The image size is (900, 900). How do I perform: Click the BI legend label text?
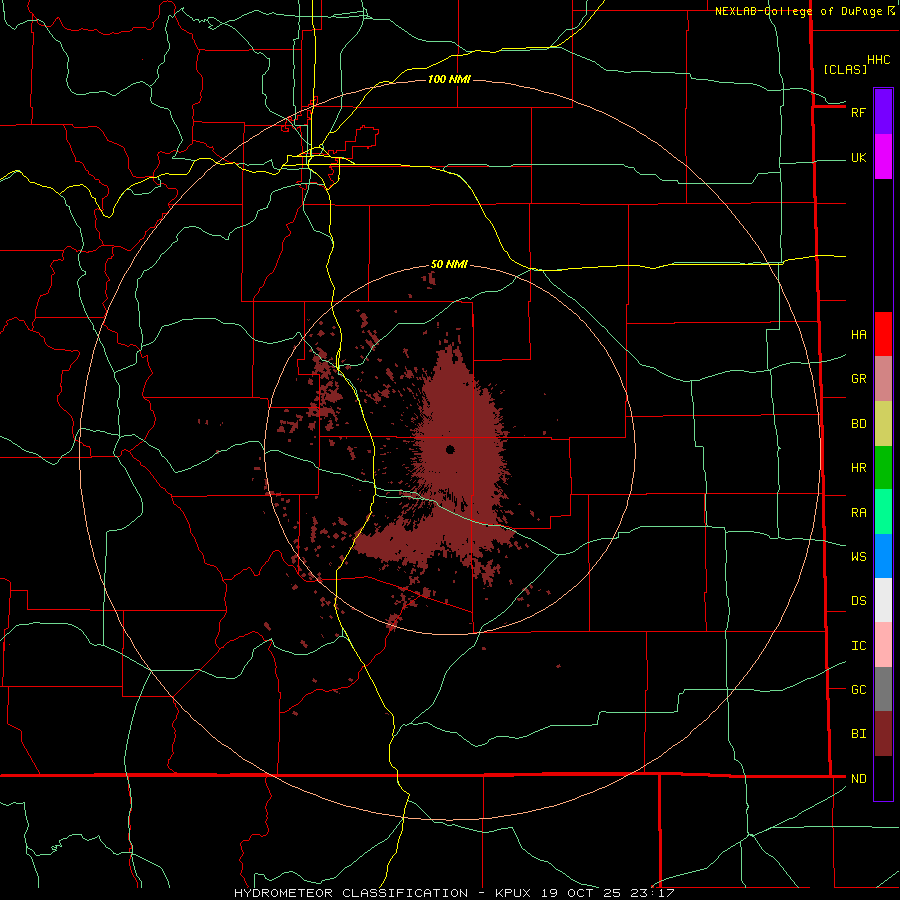(x=858, y=734)
